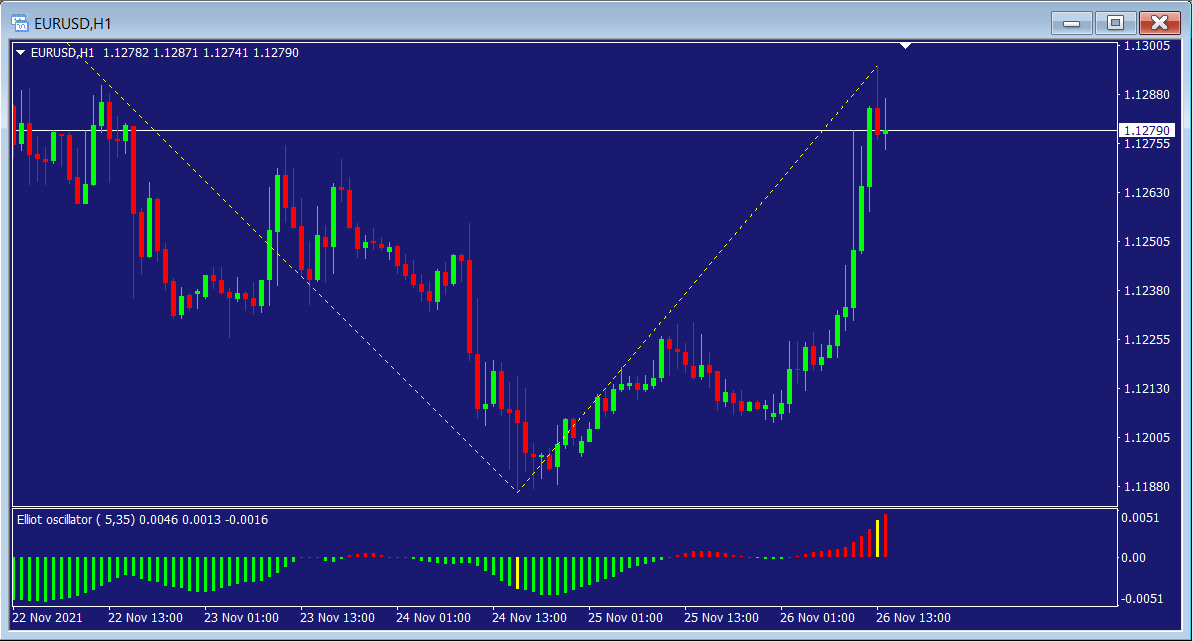Click the 24 Nov 13:00 time axis label
This screenshot has width=1193, height=642.
point(529,618)
